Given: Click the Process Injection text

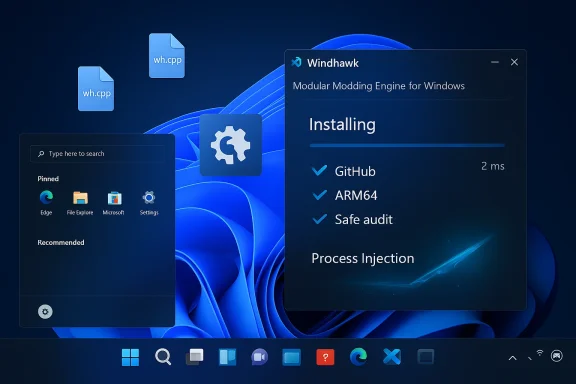Looking at the screenshot, I should pos(363,258).
